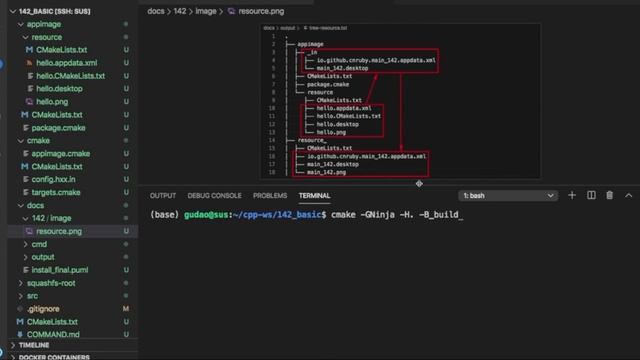Open CMakeLists.txt above hello.appdata.xml
Screen dimensions: 640x360
(61, 50)
